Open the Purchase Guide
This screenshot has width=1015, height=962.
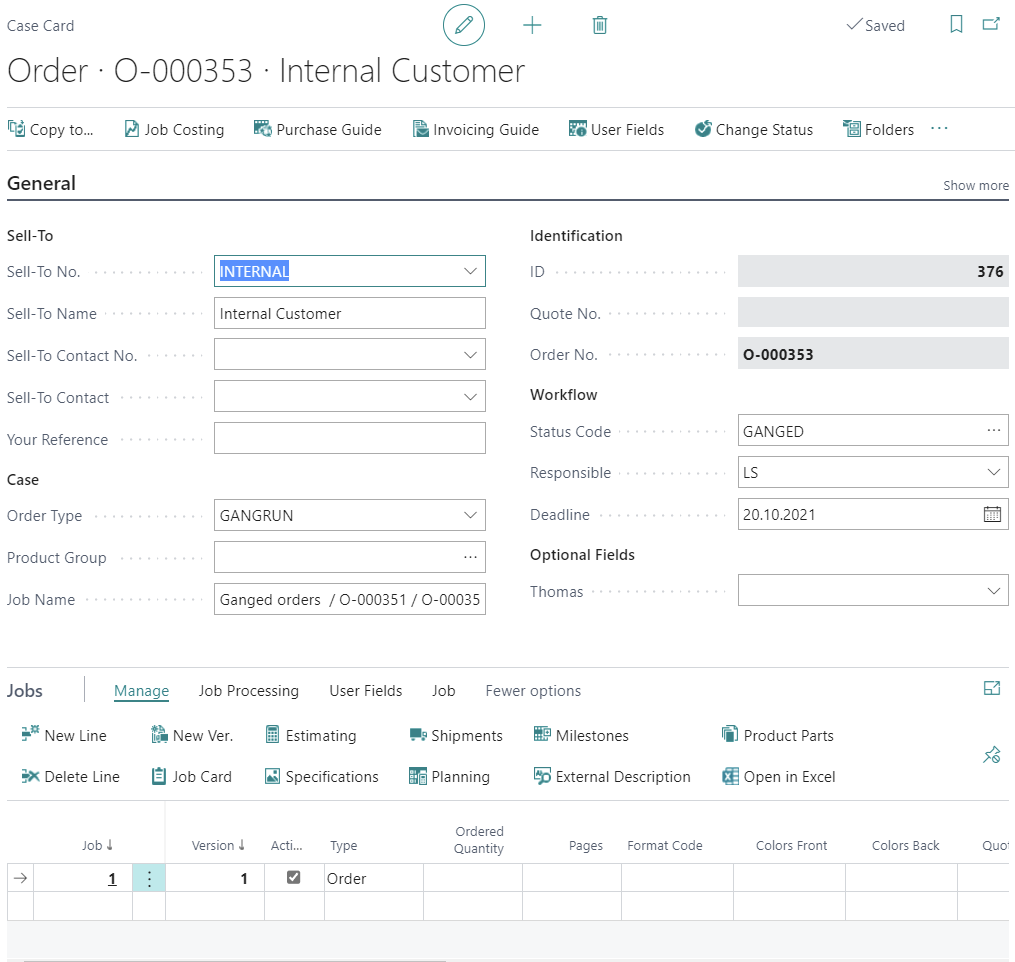point(318,130)
